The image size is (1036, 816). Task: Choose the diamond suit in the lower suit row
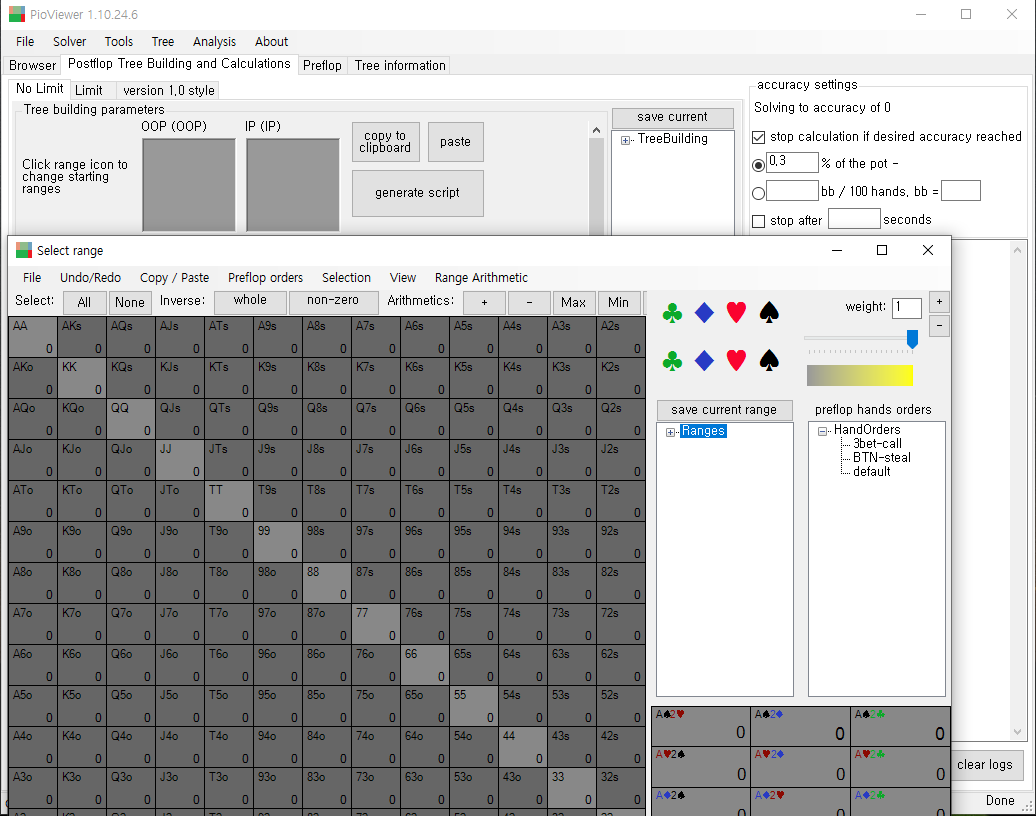point(704,361)
